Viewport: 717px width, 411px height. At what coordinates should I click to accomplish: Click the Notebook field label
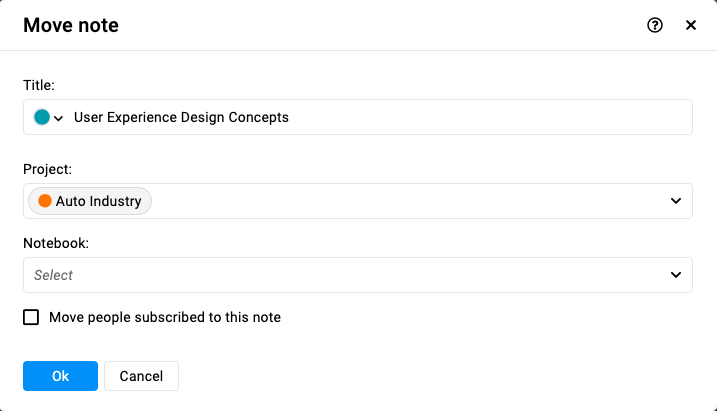pos(56,243)
